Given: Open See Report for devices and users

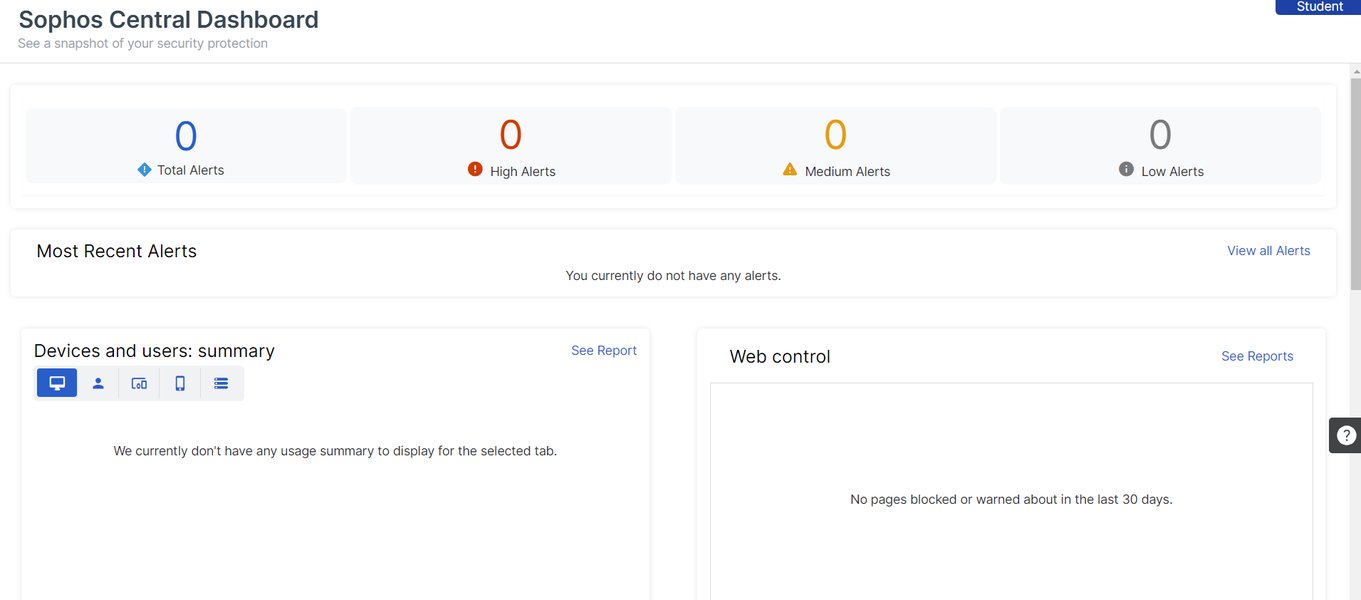Looking at the screenshot, I should 603,350.
